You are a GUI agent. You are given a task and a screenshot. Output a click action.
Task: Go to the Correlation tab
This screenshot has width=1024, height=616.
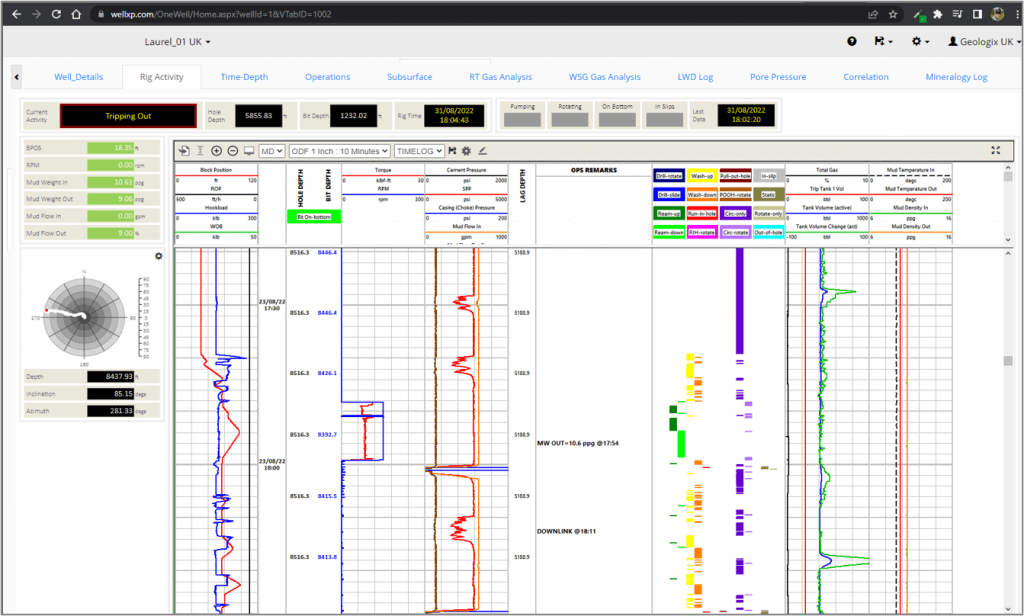865,77
